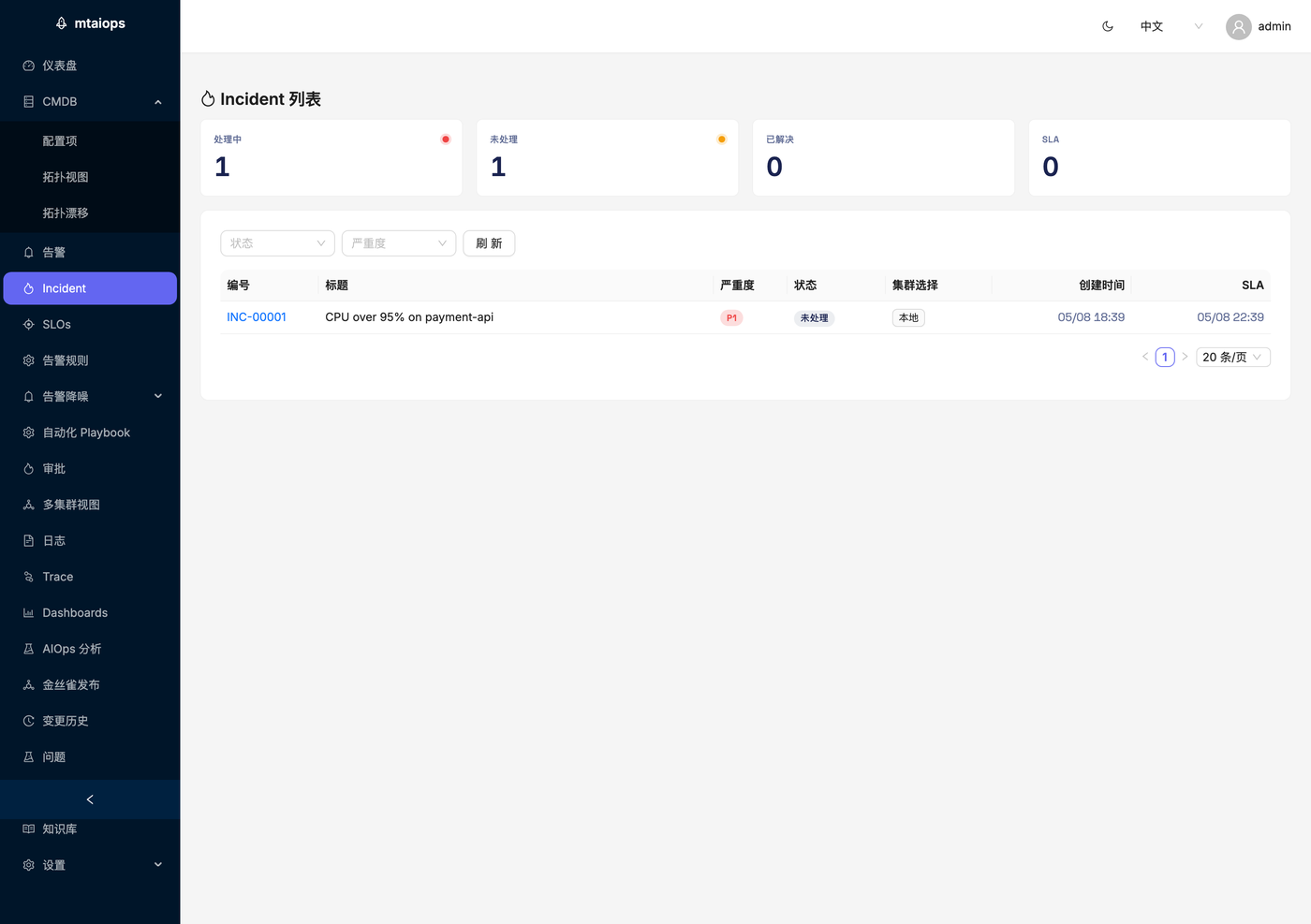Image resolution: width=1311 pixels, height=924 pixels.
Task: Click the gear icon beside 告警规则
Action: tap(29, 360)
